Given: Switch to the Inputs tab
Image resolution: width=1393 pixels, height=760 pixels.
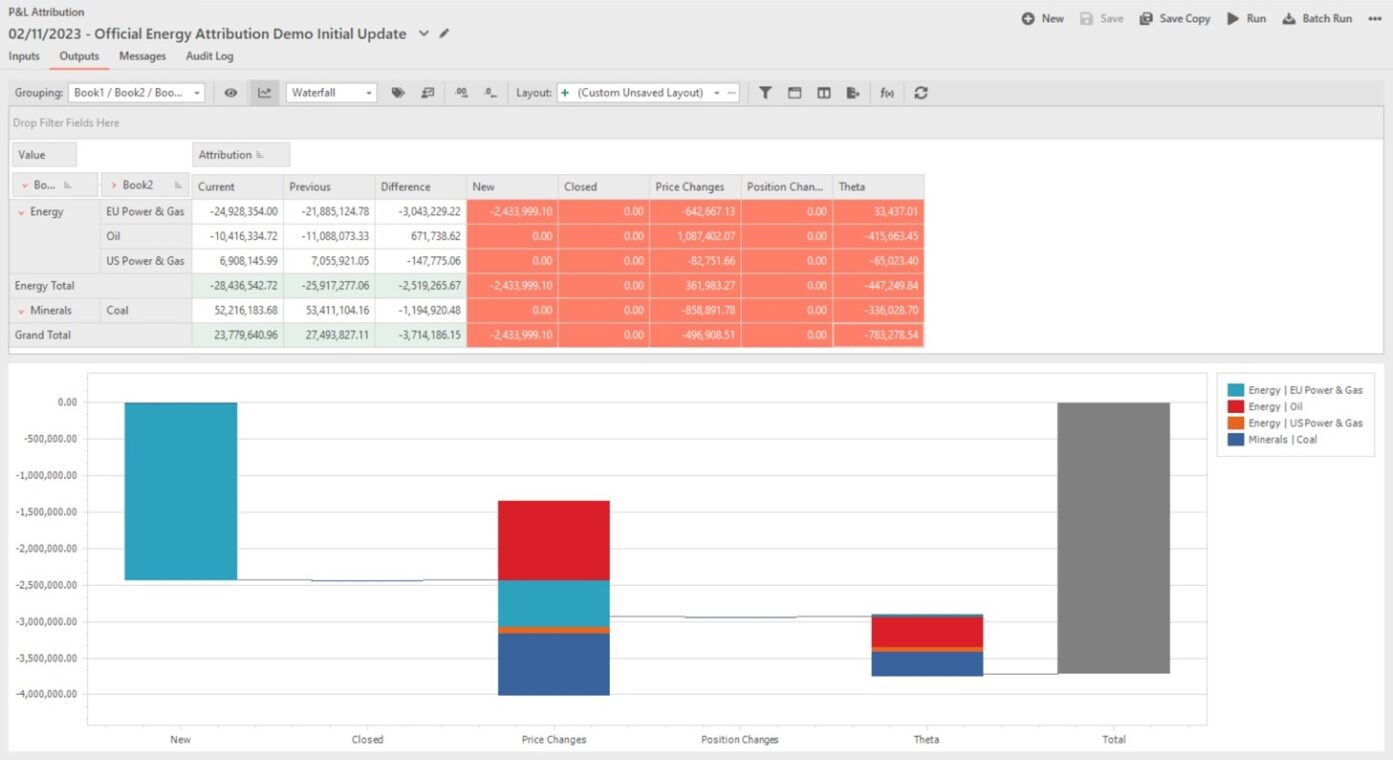Looking at the screenshot, I should point(24,56).
